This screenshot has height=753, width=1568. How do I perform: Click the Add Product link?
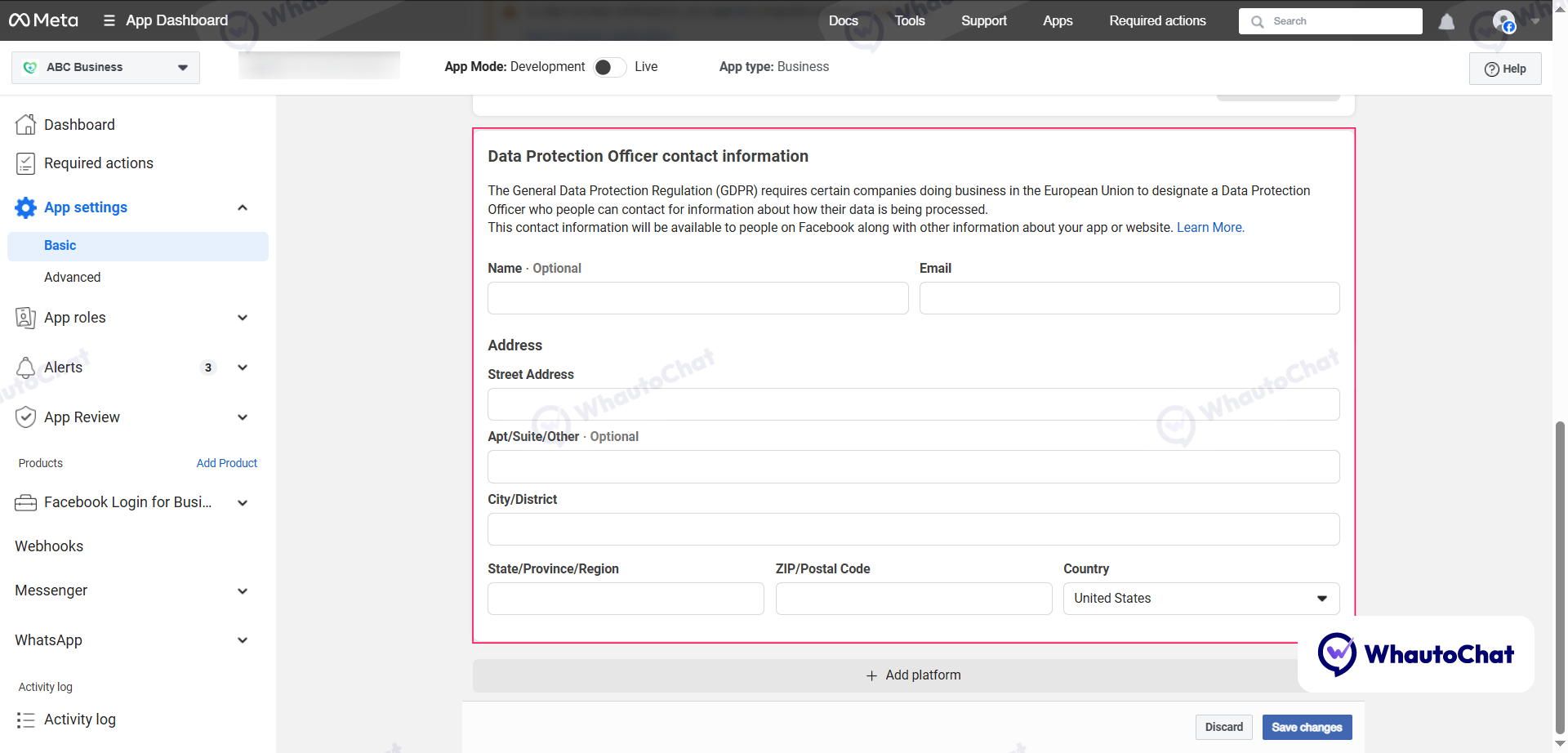click(227, 463)
